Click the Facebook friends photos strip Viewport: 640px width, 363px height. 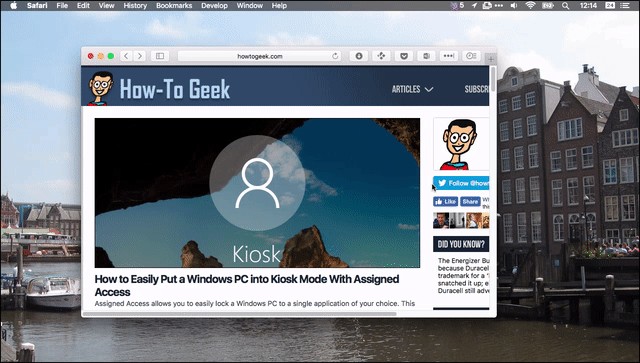461,220
